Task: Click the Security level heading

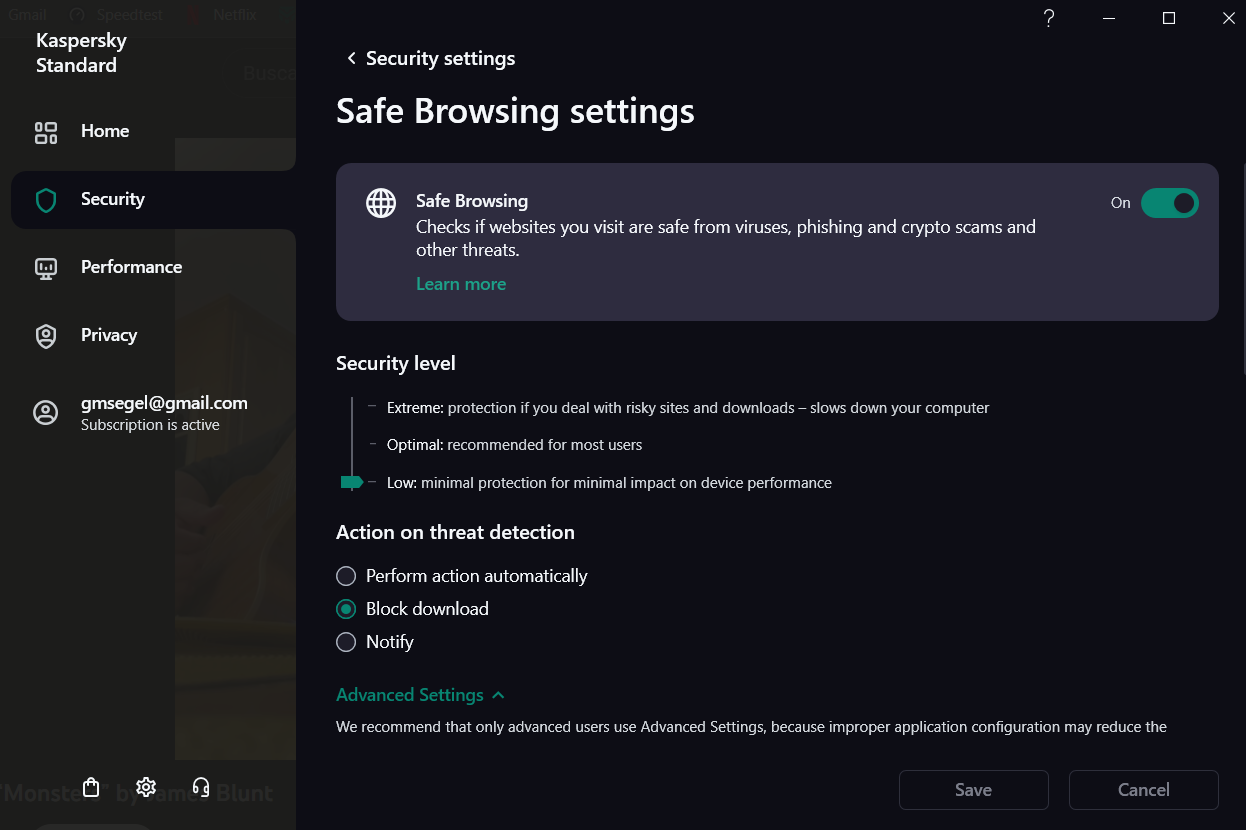Action: click(x=396, y=363)
